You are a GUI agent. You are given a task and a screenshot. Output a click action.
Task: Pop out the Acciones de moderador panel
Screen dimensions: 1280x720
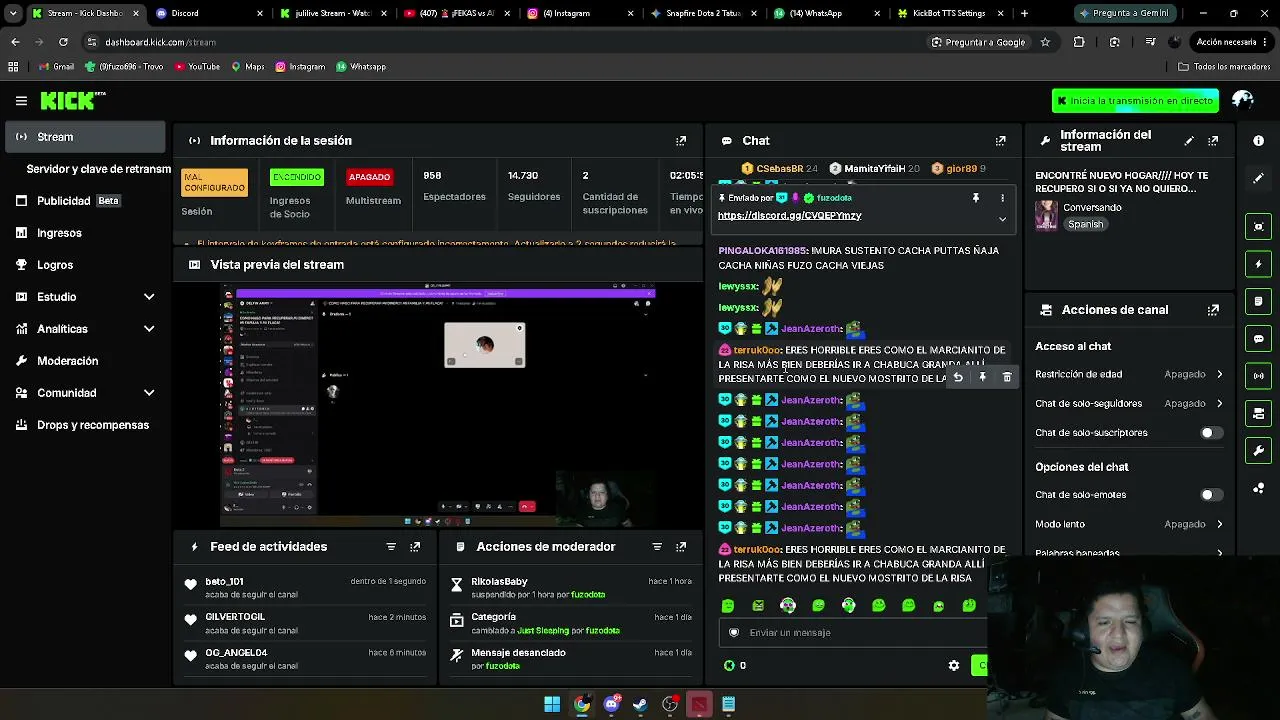point(681,547)
